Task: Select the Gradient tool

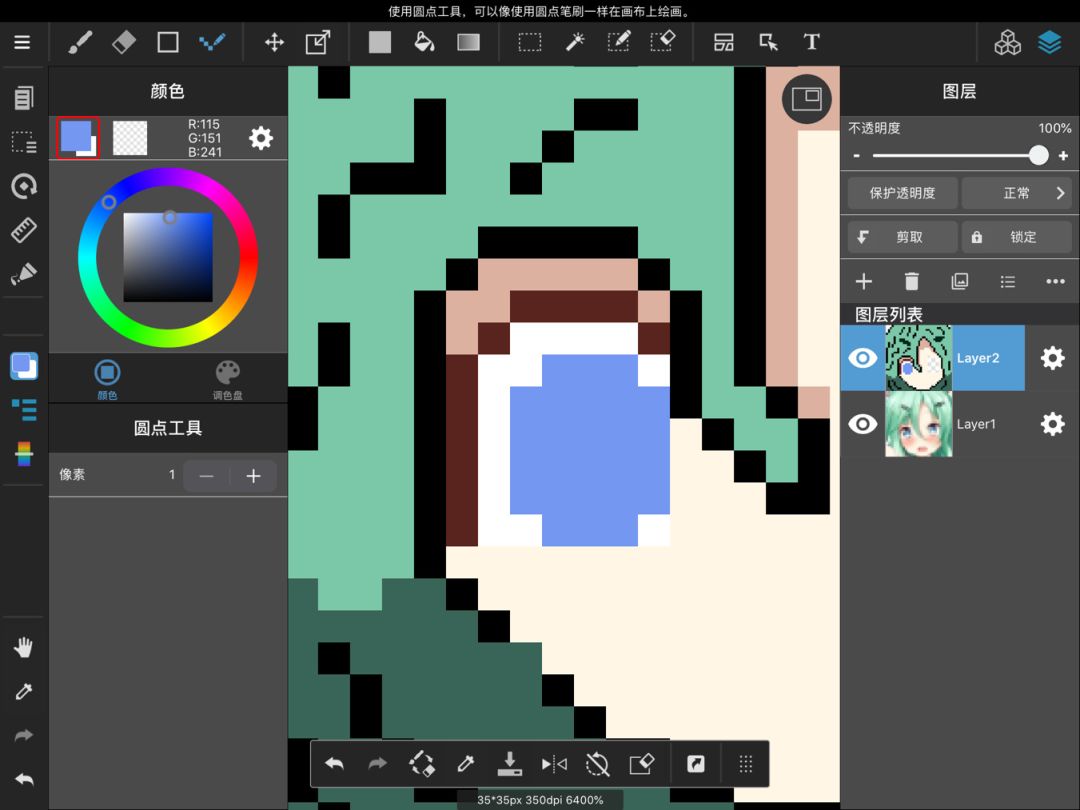Action: coord(468,42)
